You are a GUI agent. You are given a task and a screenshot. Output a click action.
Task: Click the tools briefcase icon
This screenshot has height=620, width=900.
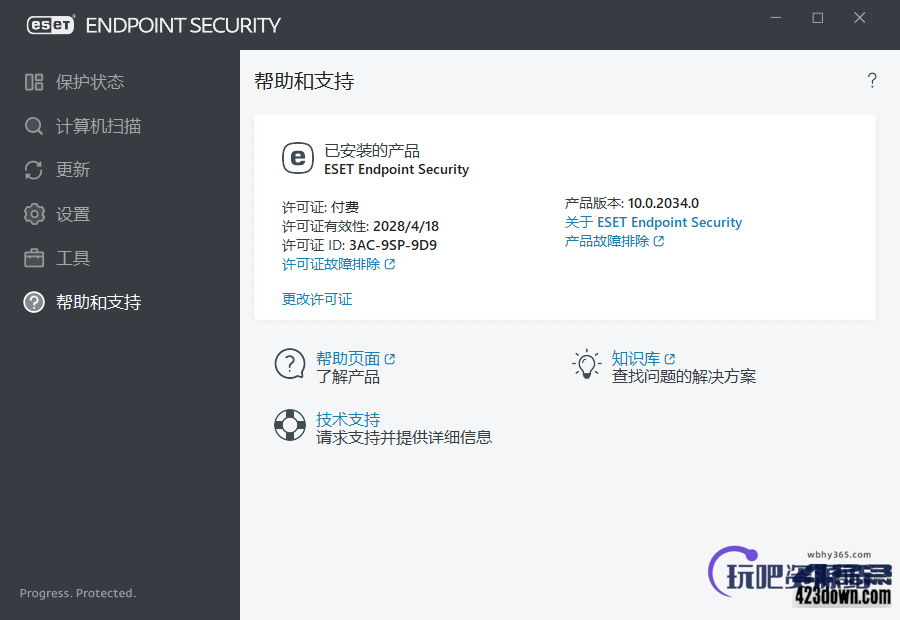click(x=34, y=258)
